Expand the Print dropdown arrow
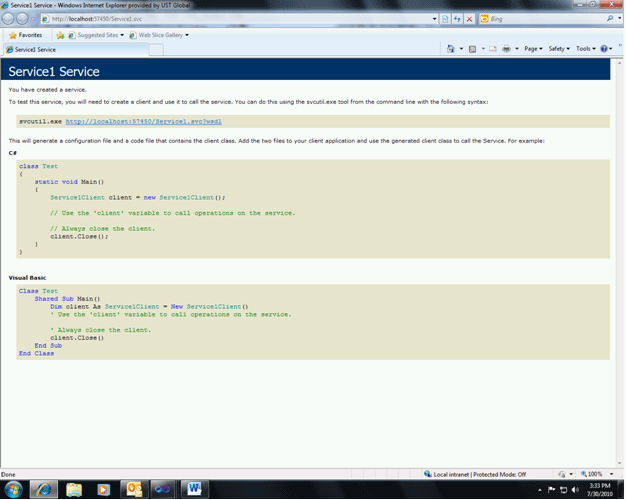This screenshot has width=626, height=500. 517,49
